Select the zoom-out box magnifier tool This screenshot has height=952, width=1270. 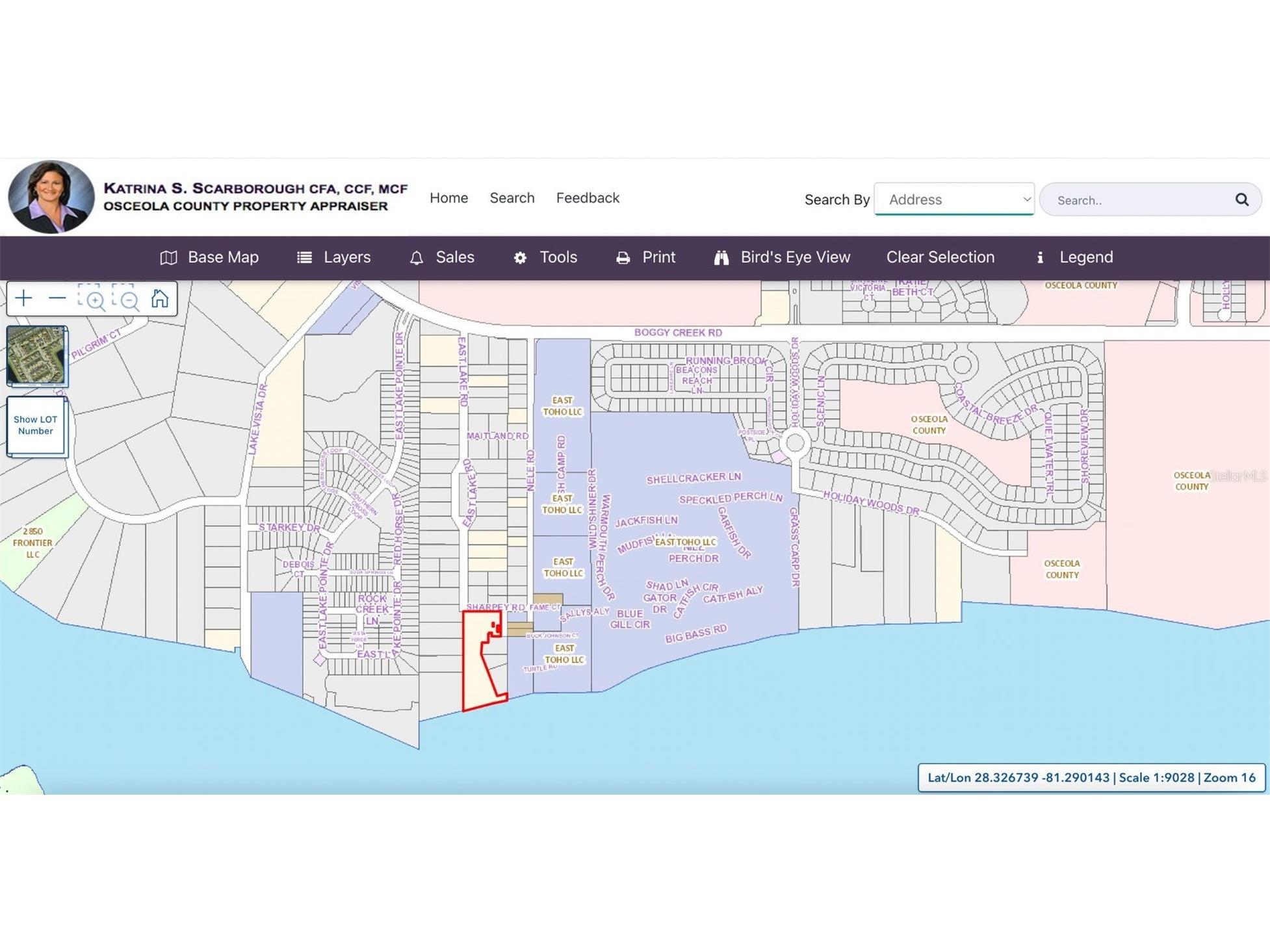pos(126,298)
